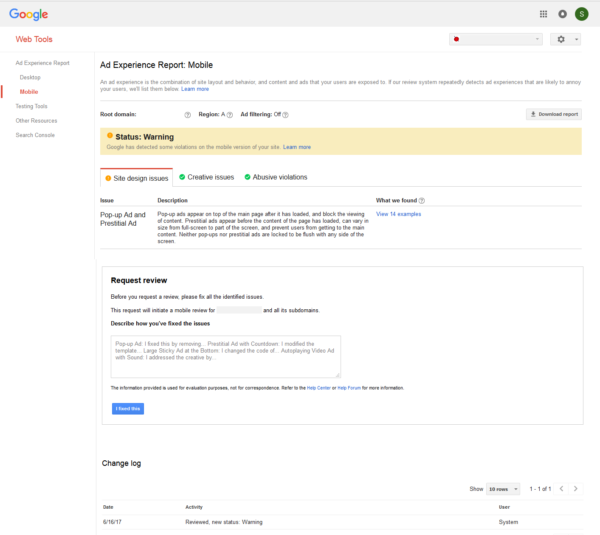Click the Help Forum link
Screen dimensions: 600x535
[349, 388]
